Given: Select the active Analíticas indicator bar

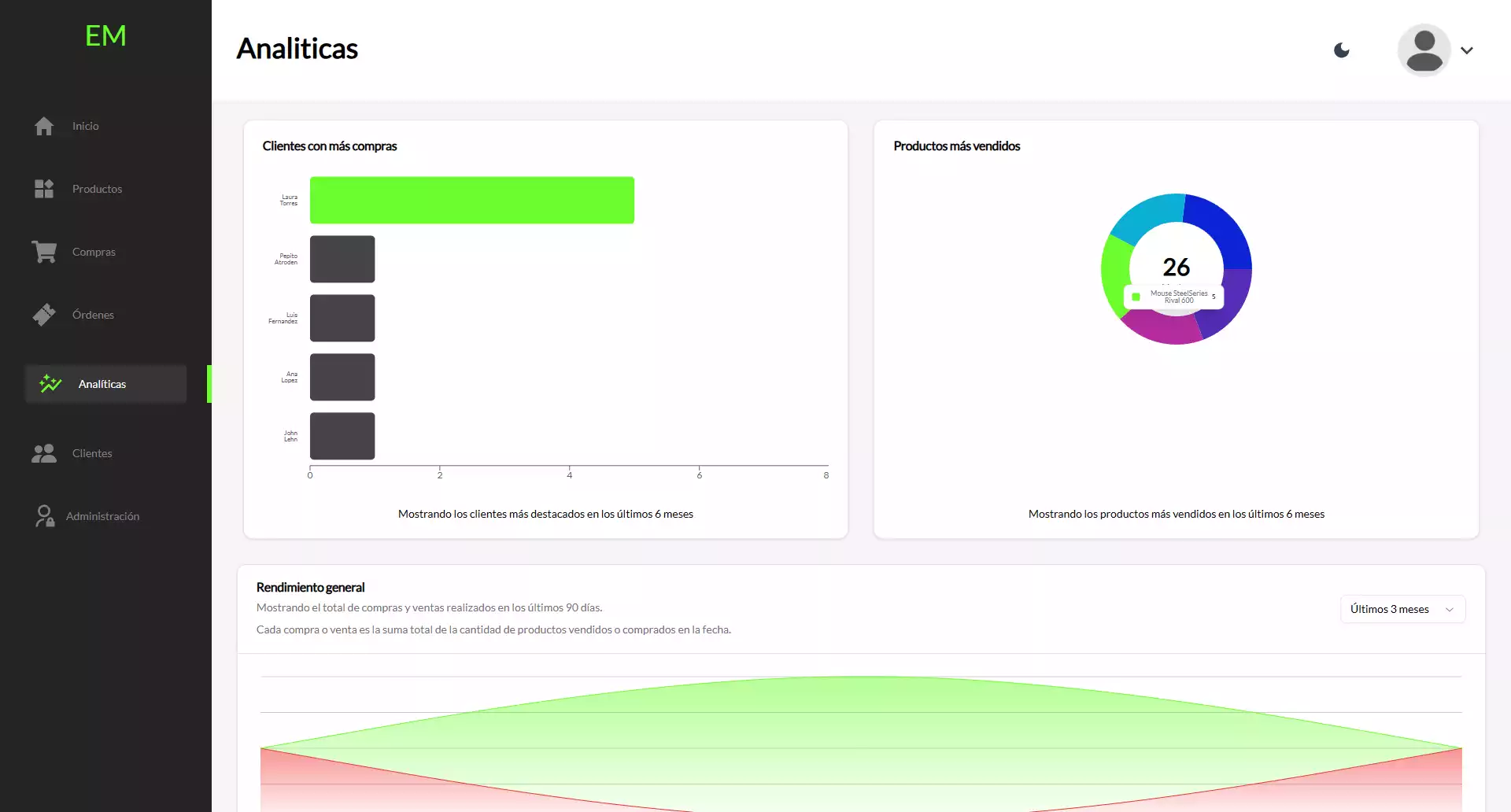Looking at the screenshot, I should pos(209,384).
